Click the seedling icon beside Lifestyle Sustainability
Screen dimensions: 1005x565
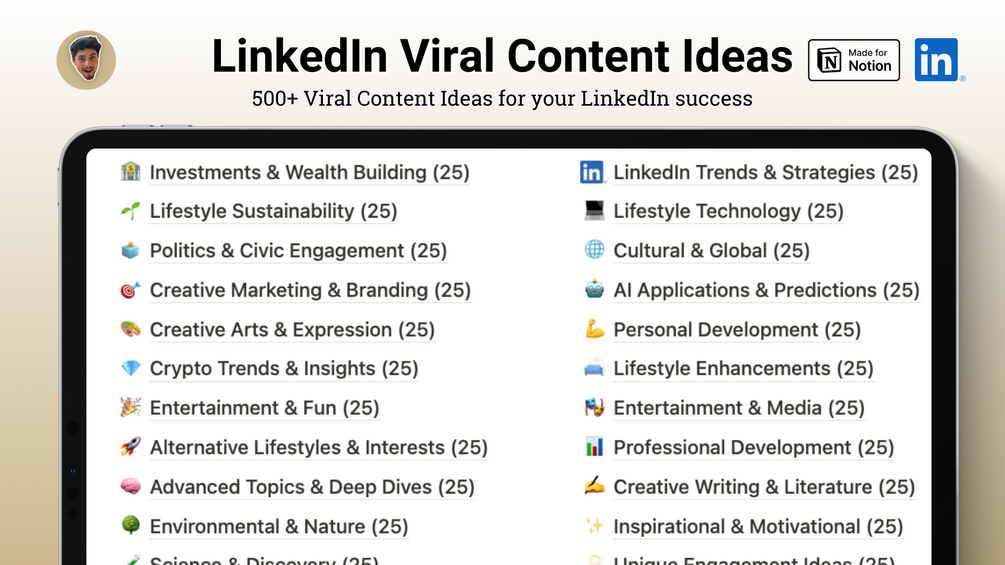click(x=131, y=211)
